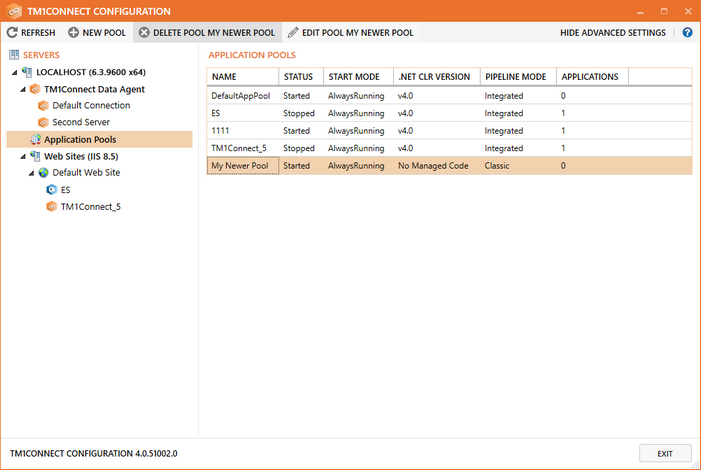
Task: Click the New Pool toolbar label
Action: click(104, 33)
